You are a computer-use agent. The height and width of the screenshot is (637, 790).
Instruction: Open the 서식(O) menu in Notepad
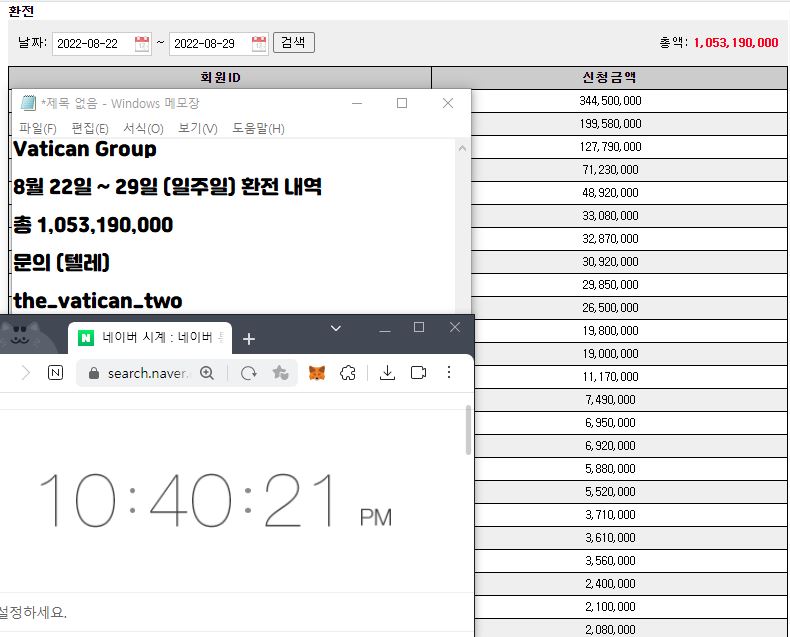(x=143, y=128)
